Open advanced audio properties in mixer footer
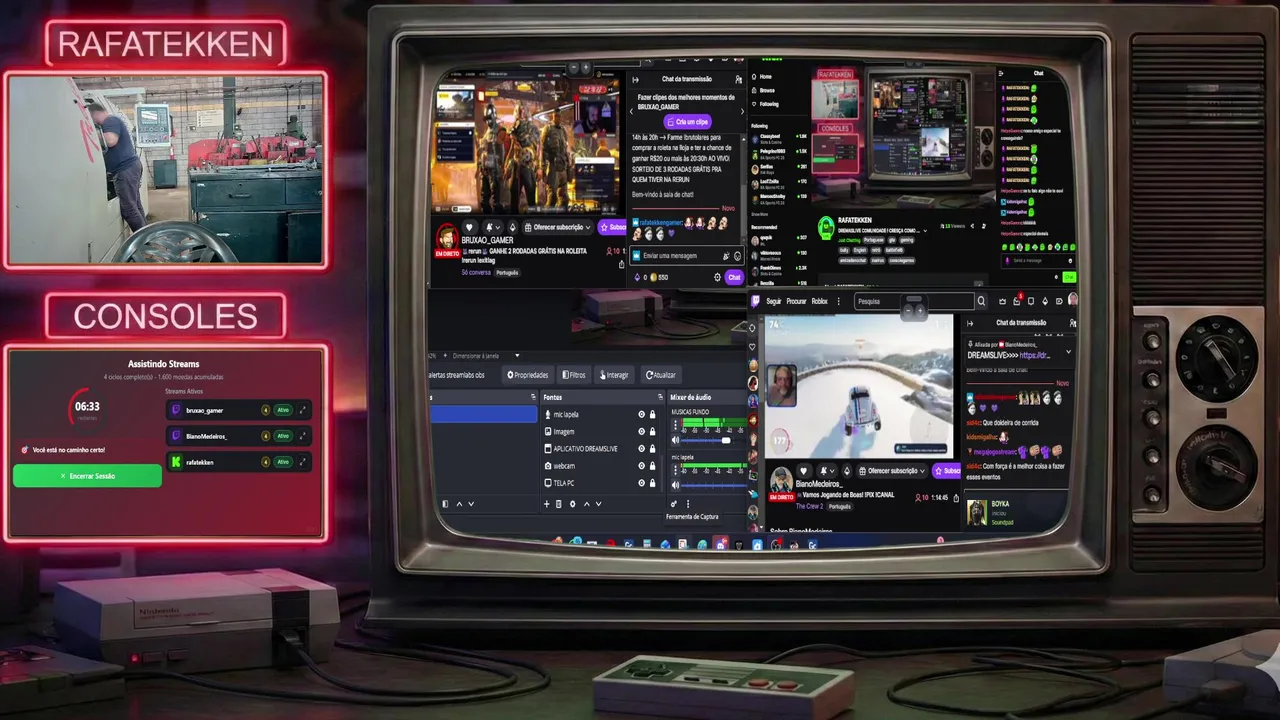The image size is (1280, 720). 674,504
